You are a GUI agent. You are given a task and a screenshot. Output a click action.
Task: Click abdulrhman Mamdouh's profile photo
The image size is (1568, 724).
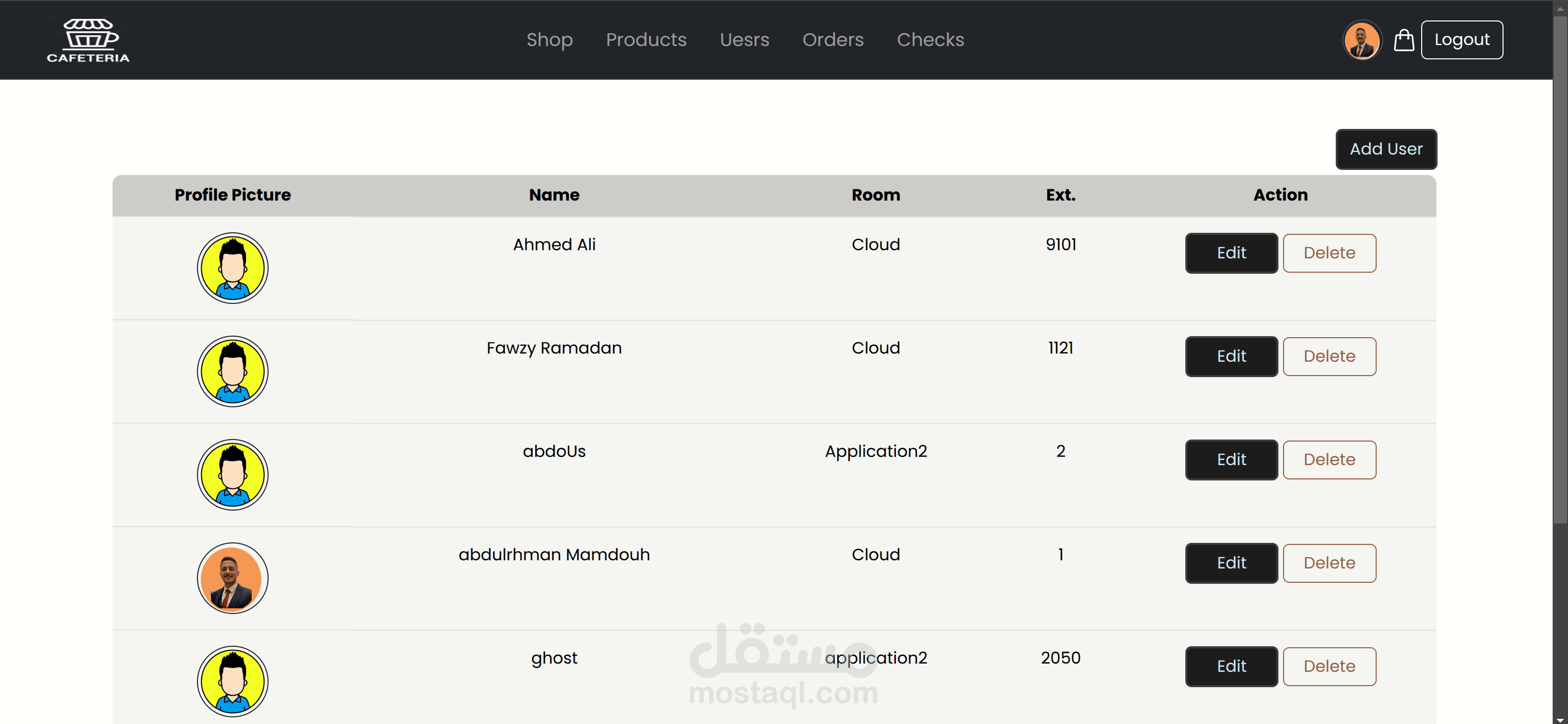233,578
